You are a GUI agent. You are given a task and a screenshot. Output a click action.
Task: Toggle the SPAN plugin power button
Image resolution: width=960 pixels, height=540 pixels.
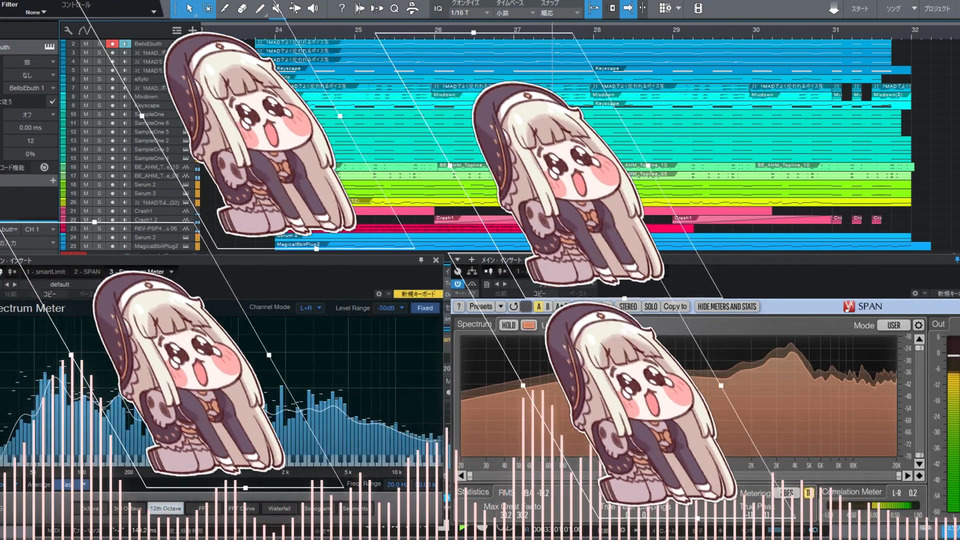pyautogui.click(x=457, y=284)
